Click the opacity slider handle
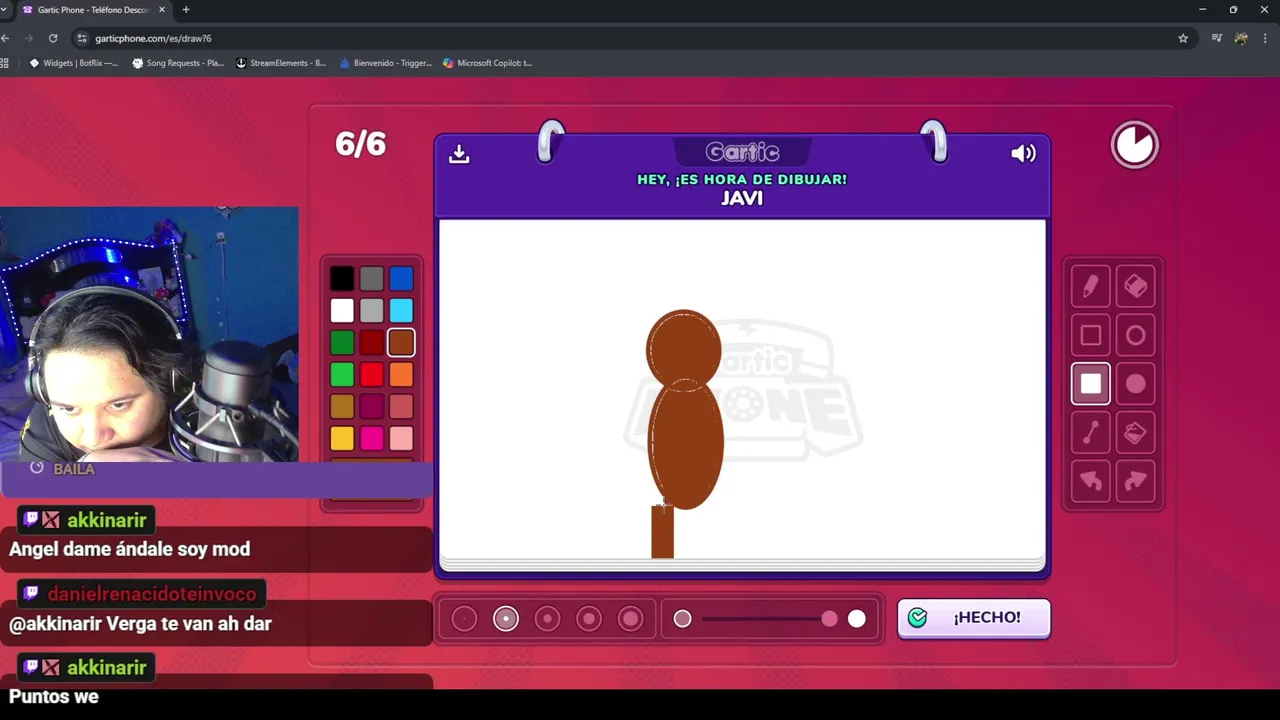 [x=829, y=619]
